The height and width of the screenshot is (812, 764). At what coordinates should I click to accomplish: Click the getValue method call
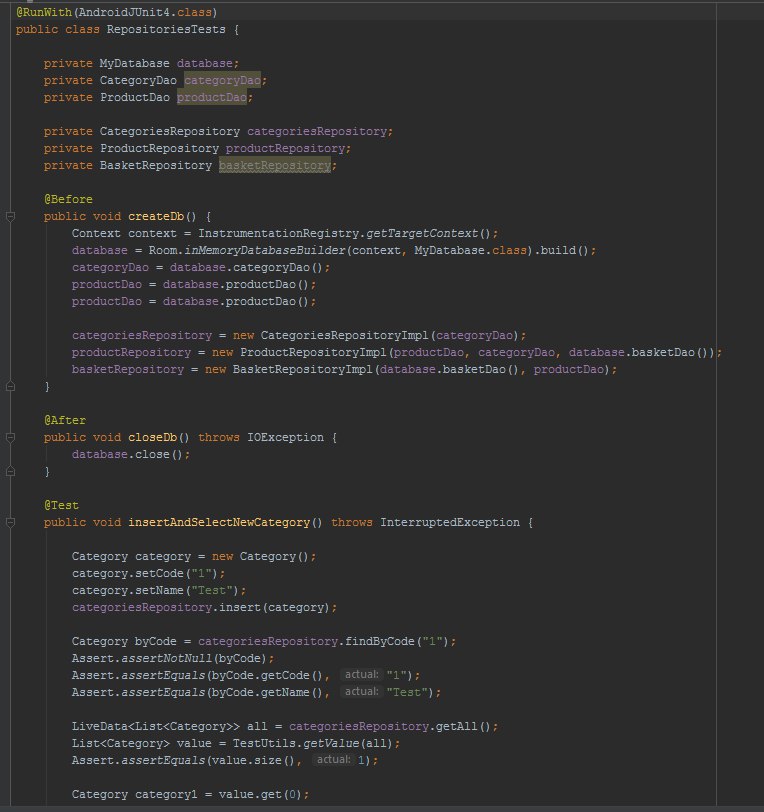click(330, 744)
